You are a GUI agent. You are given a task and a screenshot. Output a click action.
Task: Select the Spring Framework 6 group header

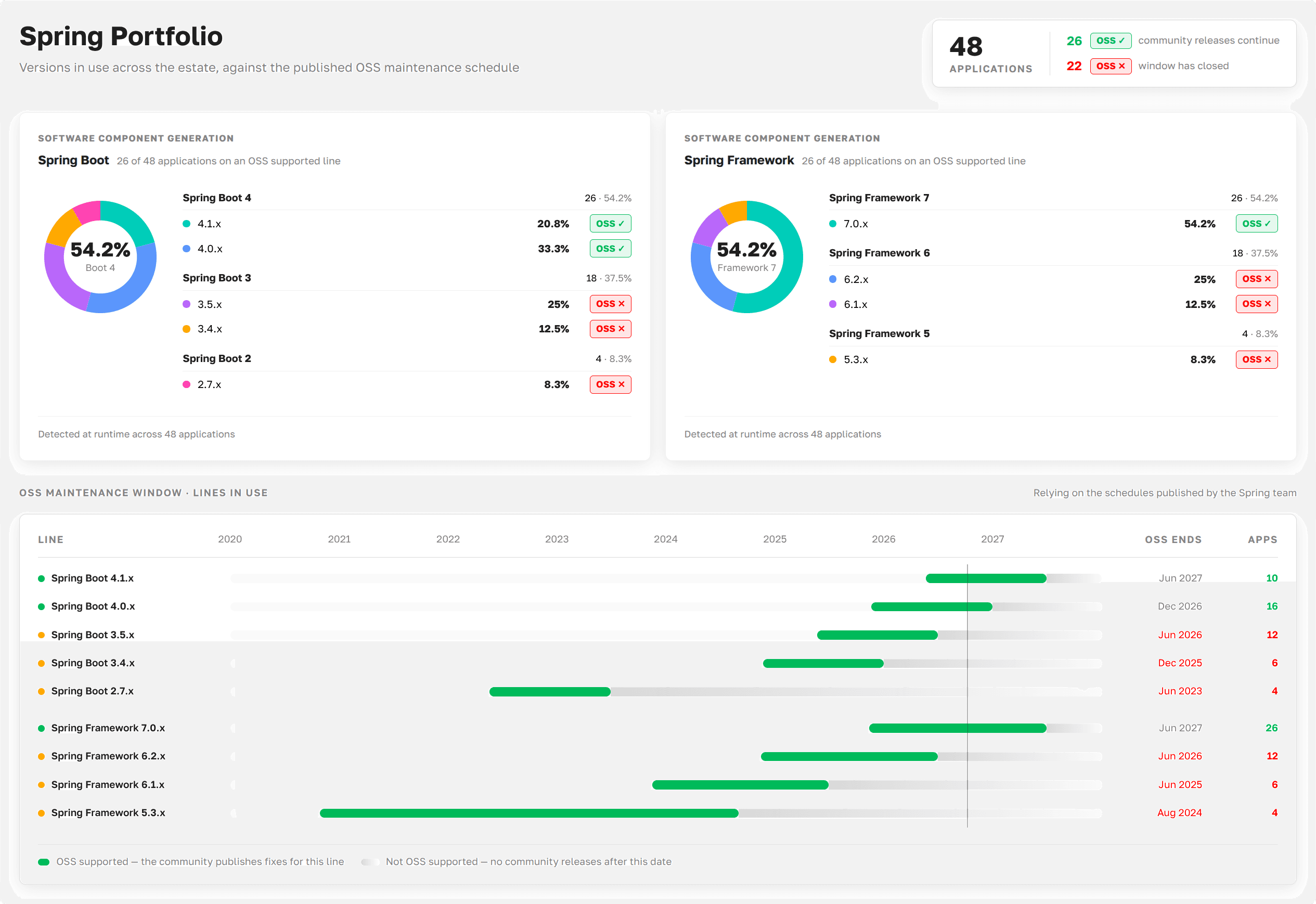[x=1053, y=253]
